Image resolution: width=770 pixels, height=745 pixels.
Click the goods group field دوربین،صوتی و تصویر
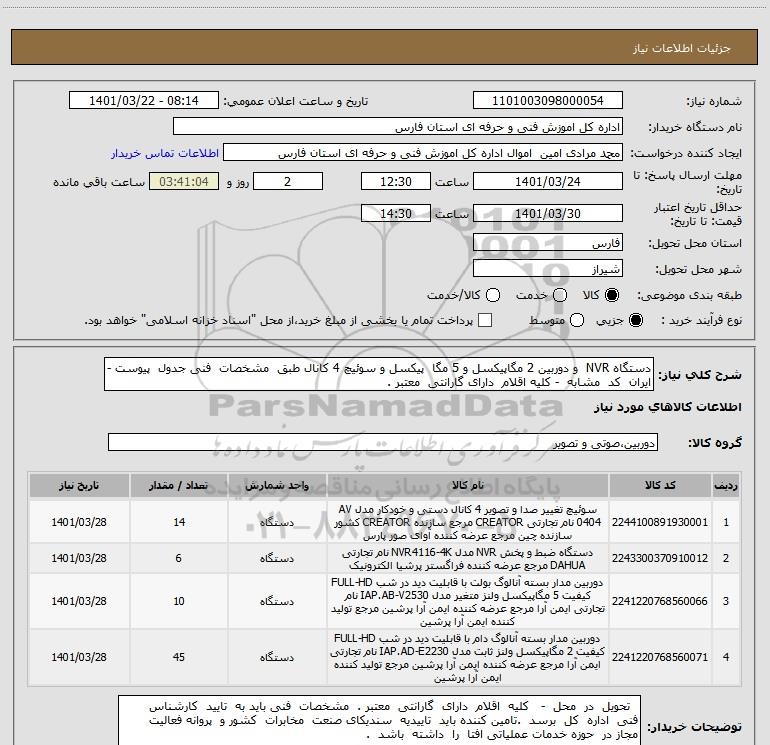tap(383, 442)
